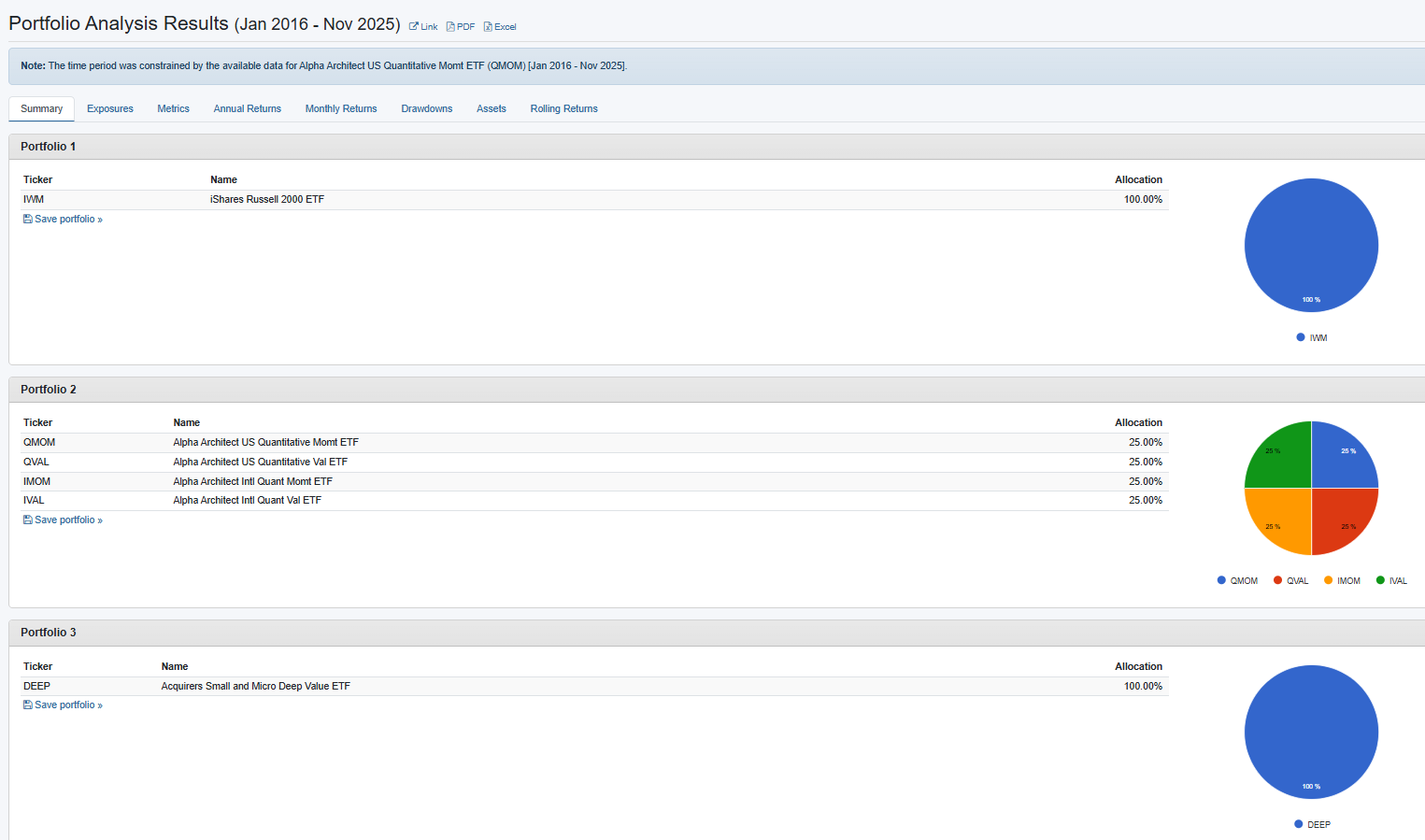View the Annual Returns tab
The width and height of the screenshot is (1425, 840).
click(x=247, y=108)
